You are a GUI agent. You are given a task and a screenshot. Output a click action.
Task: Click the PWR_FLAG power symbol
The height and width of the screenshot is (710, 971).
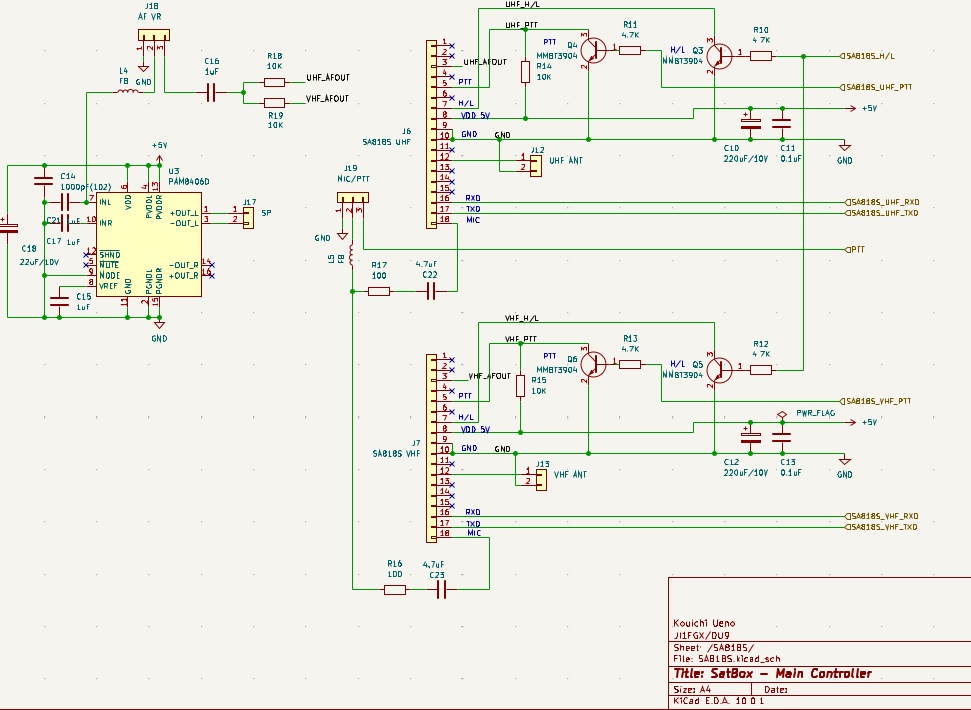[782, 414]
